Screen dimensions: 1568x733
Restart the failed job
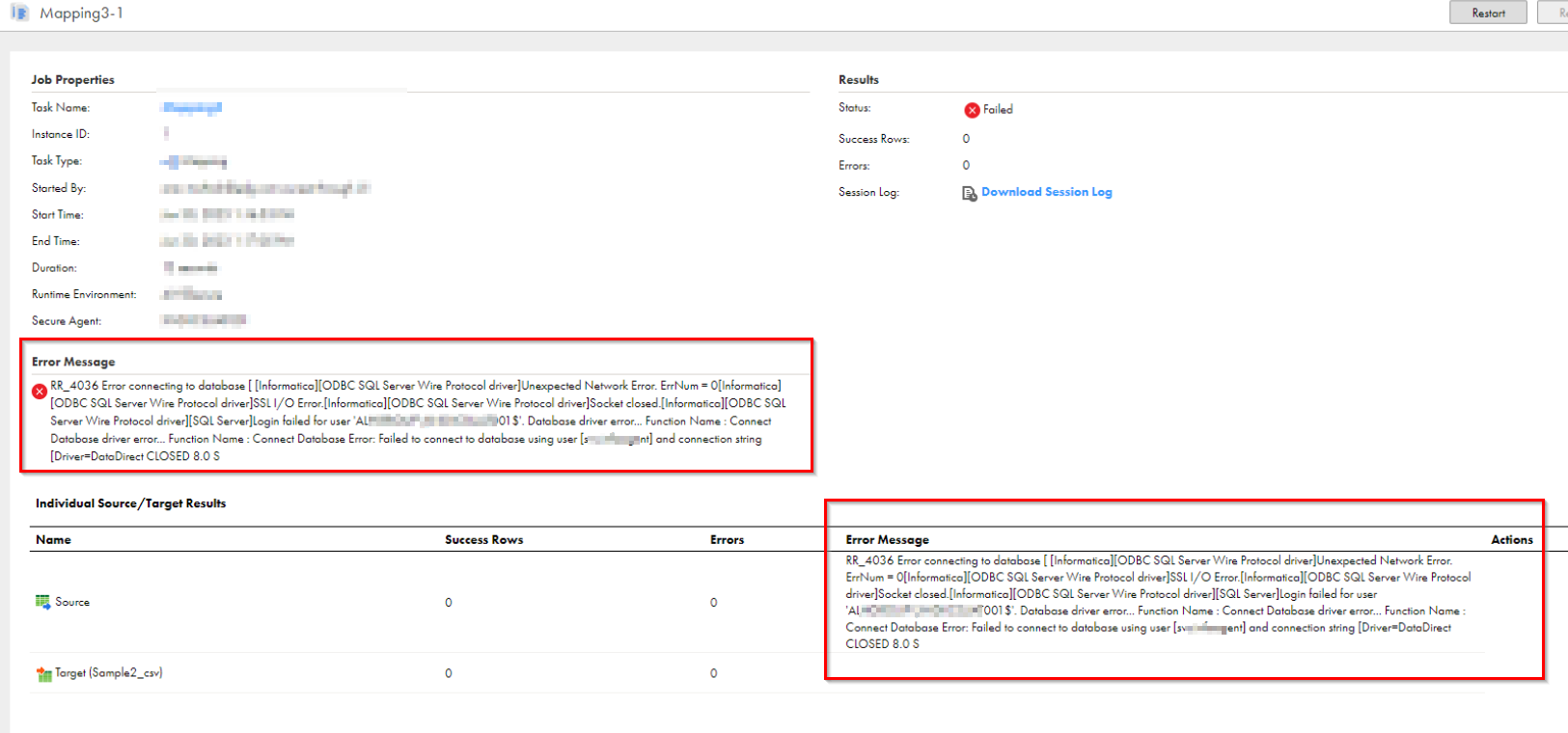pyautogui.click(x=1488, y=13)
